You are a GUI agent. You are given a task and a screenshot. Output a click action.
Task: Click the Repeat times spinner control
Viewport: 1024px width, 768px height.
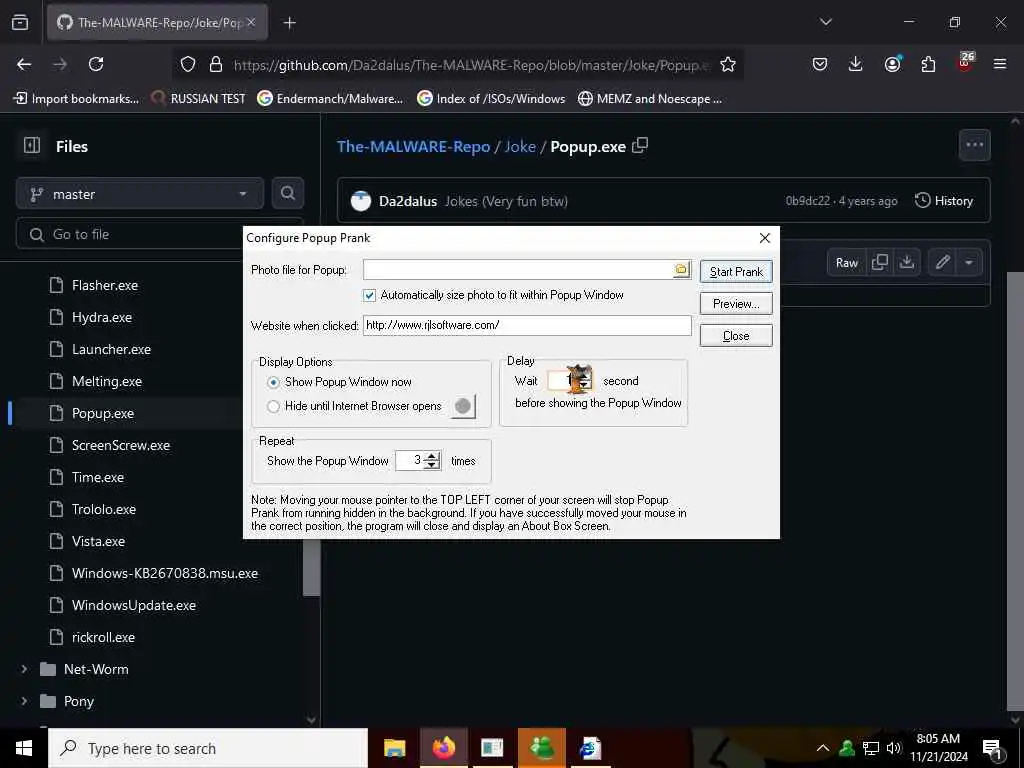coord(432,460)
